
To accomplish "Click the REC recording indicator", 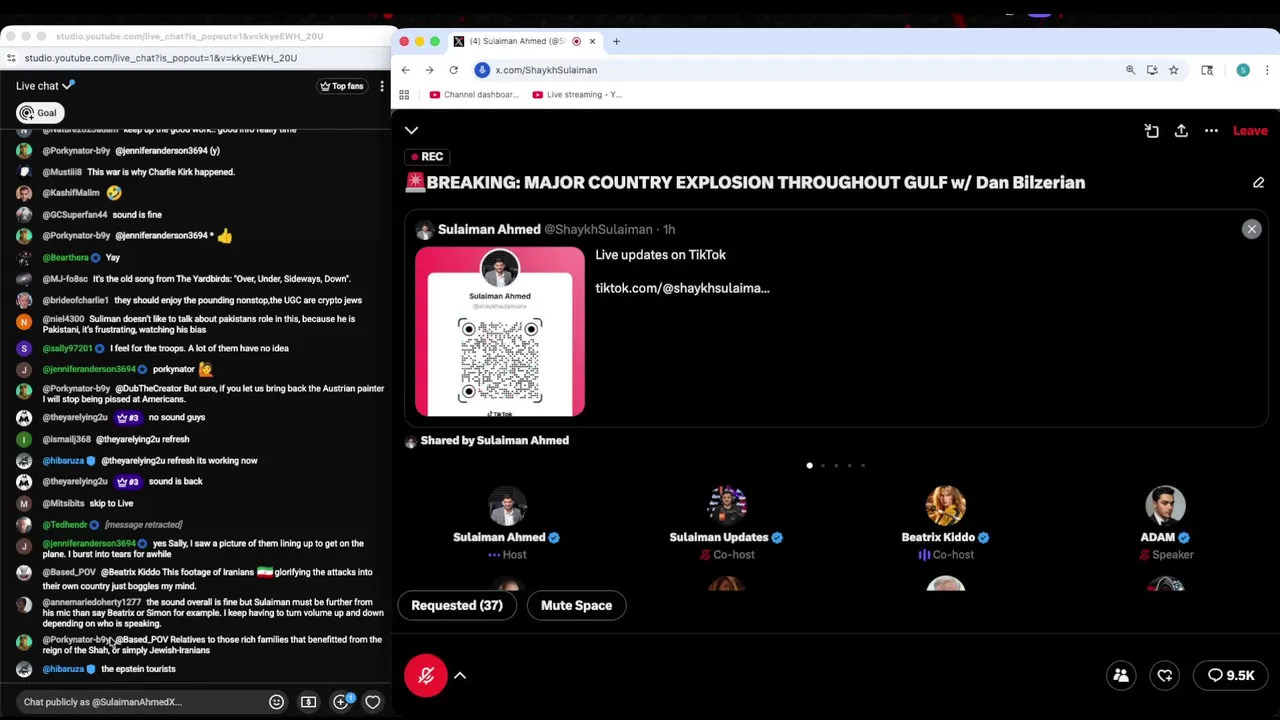I will [426, 157].
